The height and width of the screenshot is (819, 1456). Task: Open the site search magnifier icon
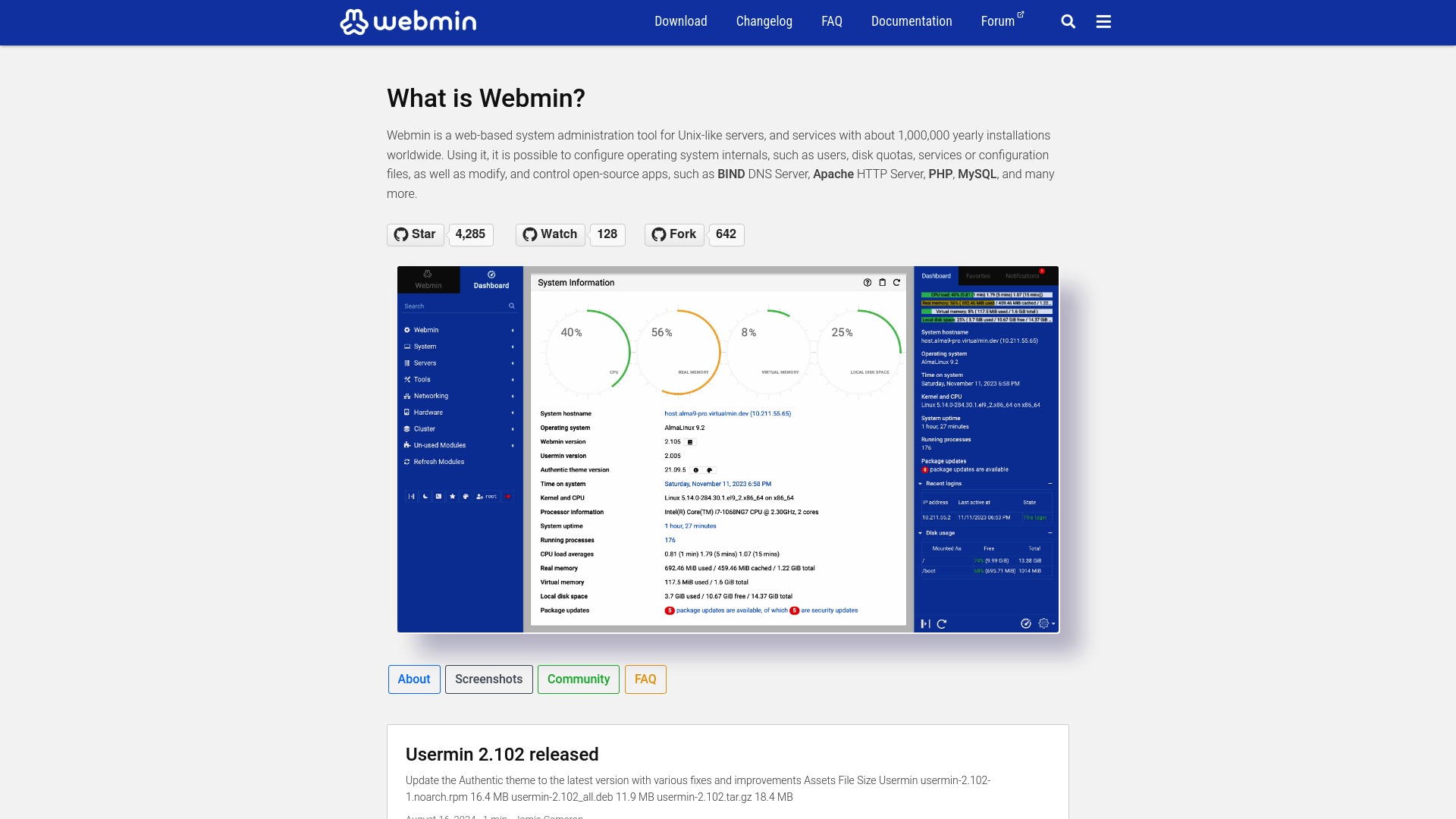tap(1068, 22)
